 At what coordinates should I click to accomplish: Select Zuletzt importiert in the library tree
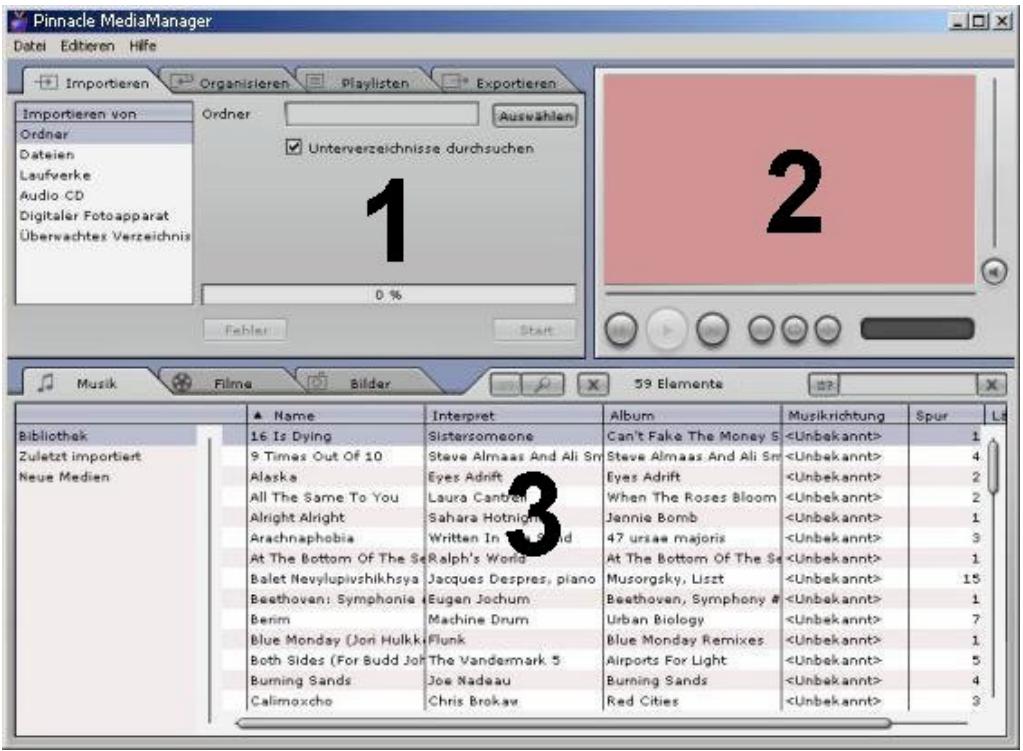[106, 456]
